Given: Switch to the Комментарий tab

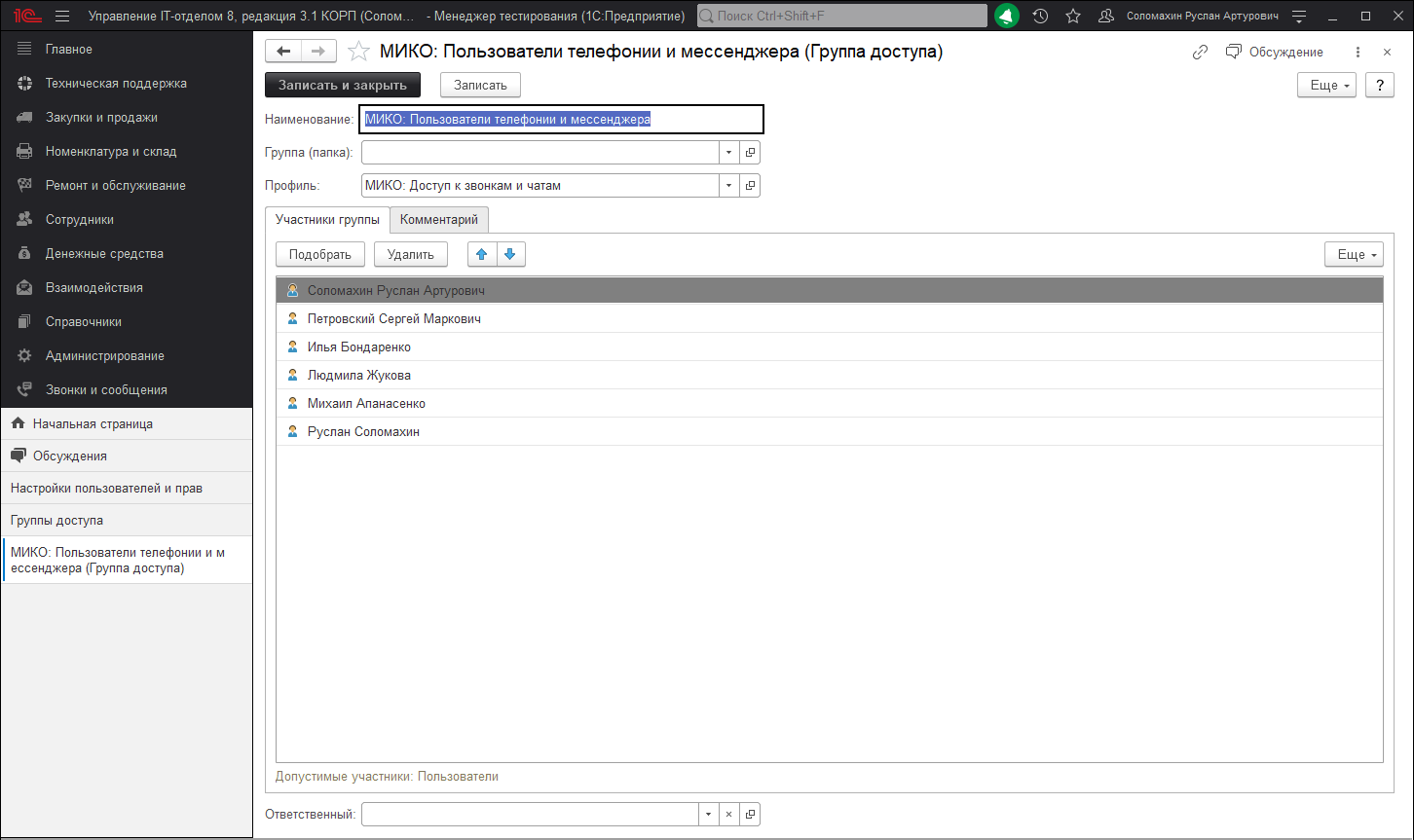Looking at the screenshot, I should coord(438,220).
